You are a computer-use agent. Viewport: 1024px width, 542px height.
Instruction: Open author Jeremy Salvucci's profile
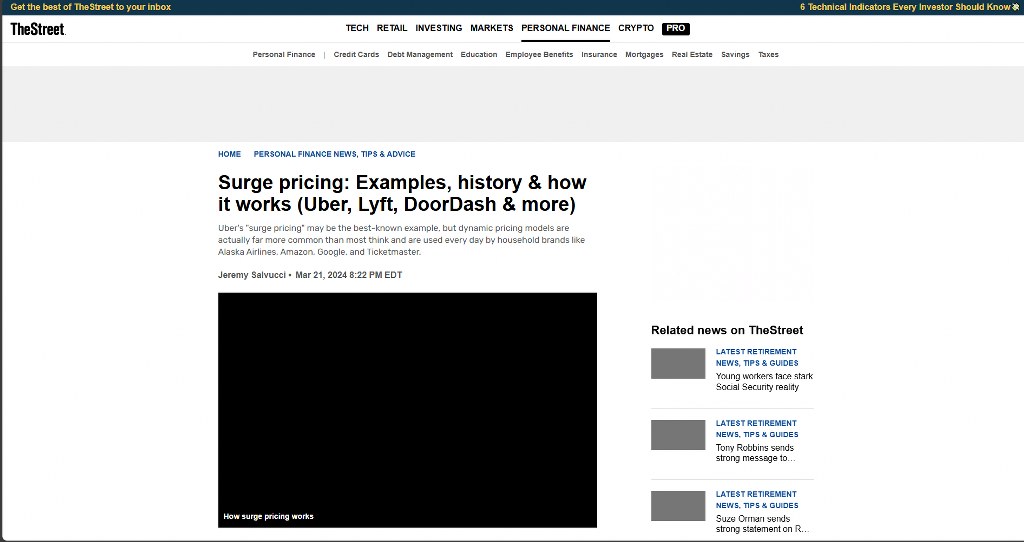point(251,275)
